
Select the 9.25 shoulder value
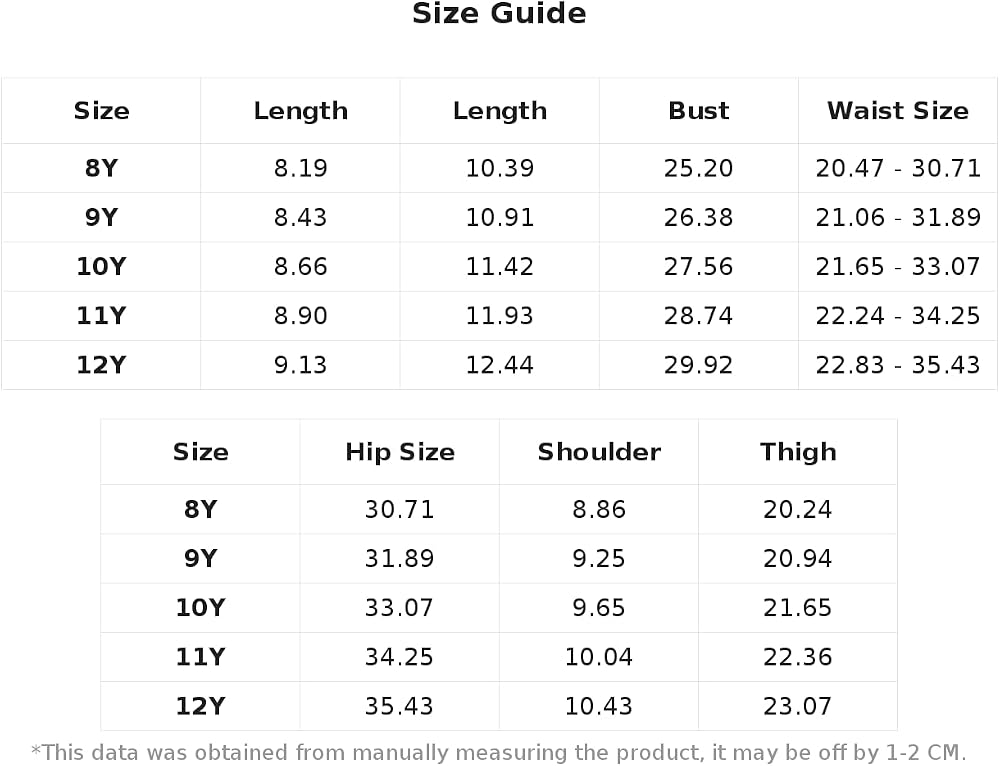coord(598,558)
